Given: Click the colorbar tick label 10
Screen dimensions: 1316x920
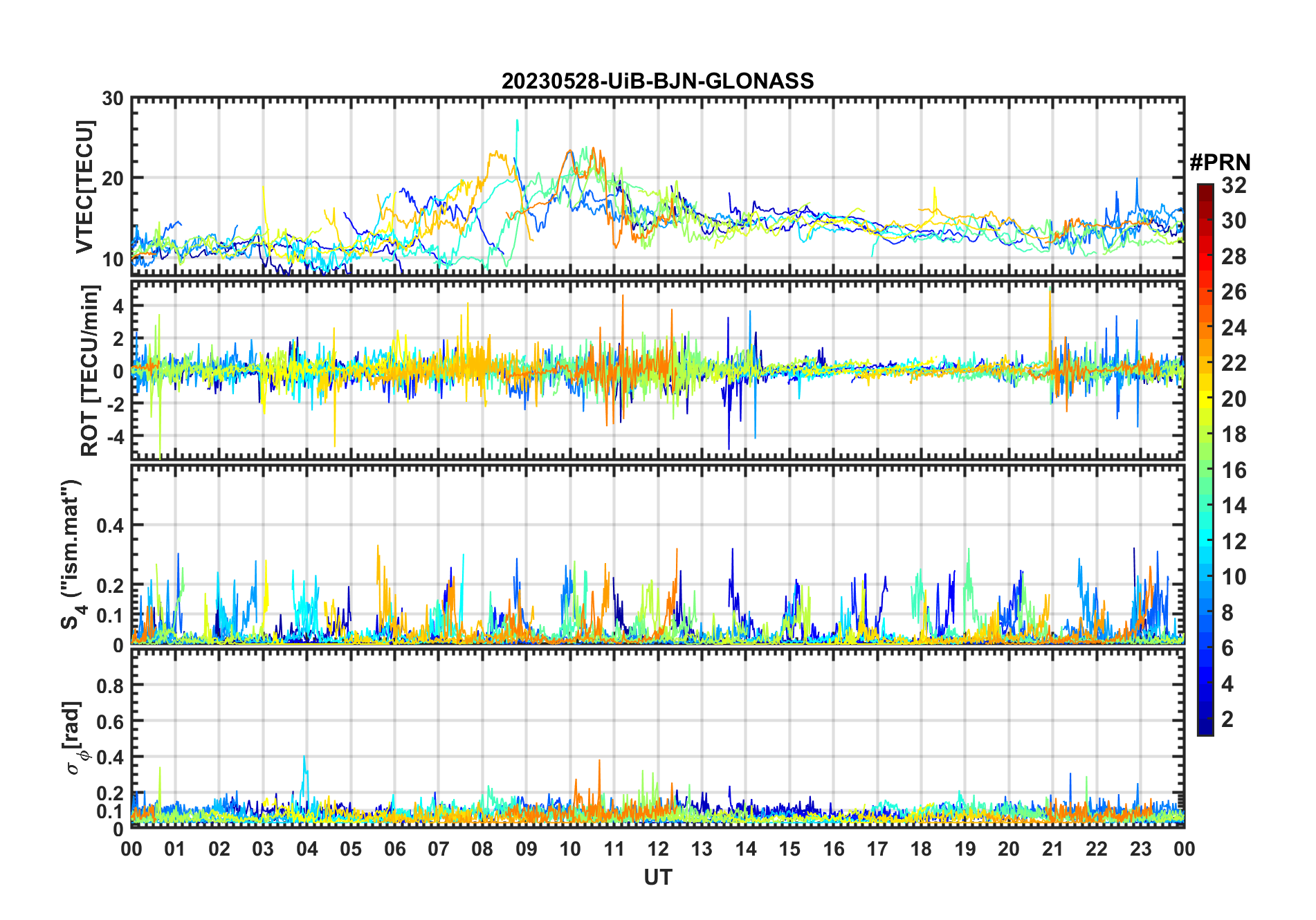Looking at the screenshot, I should [1234, 577].
